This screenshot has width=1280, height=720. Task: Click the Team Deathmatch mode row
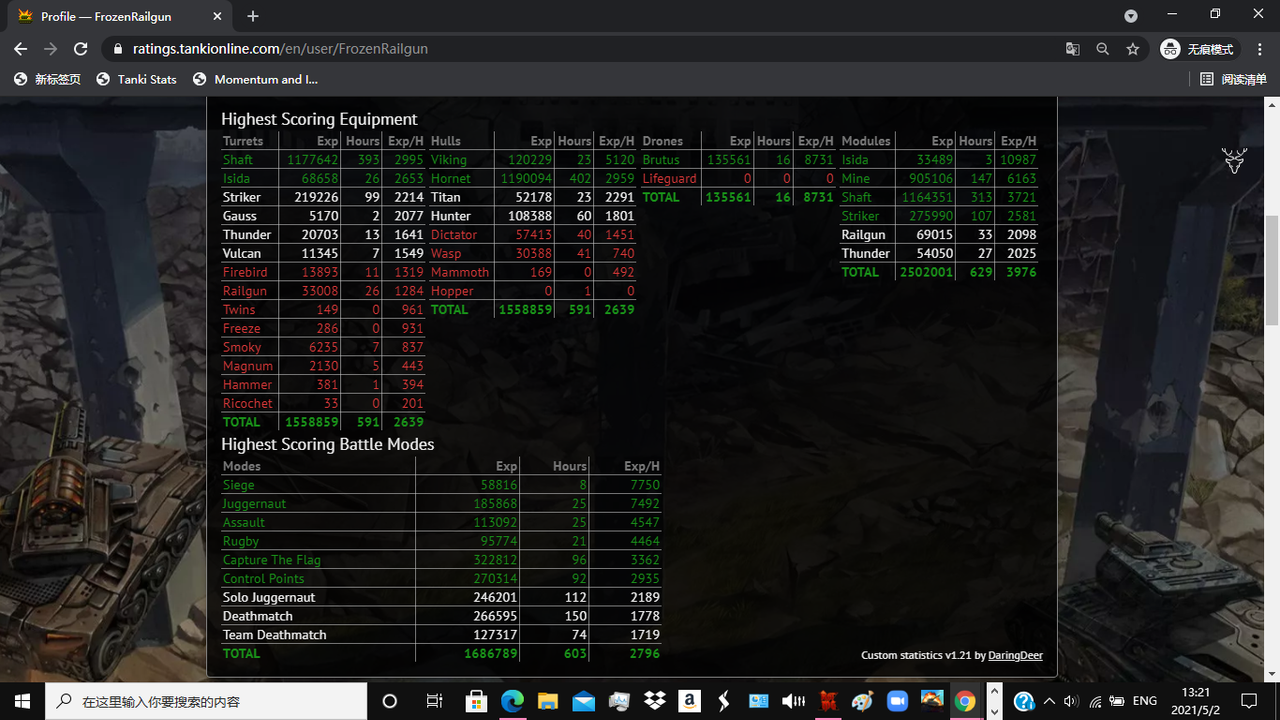441,635
